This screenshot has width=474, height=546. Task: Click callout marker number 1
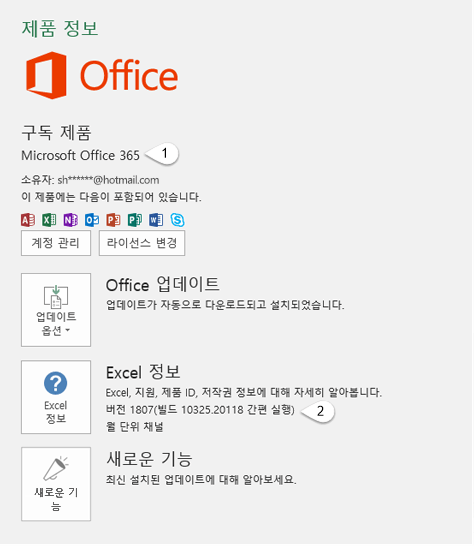tap(162, 154)
